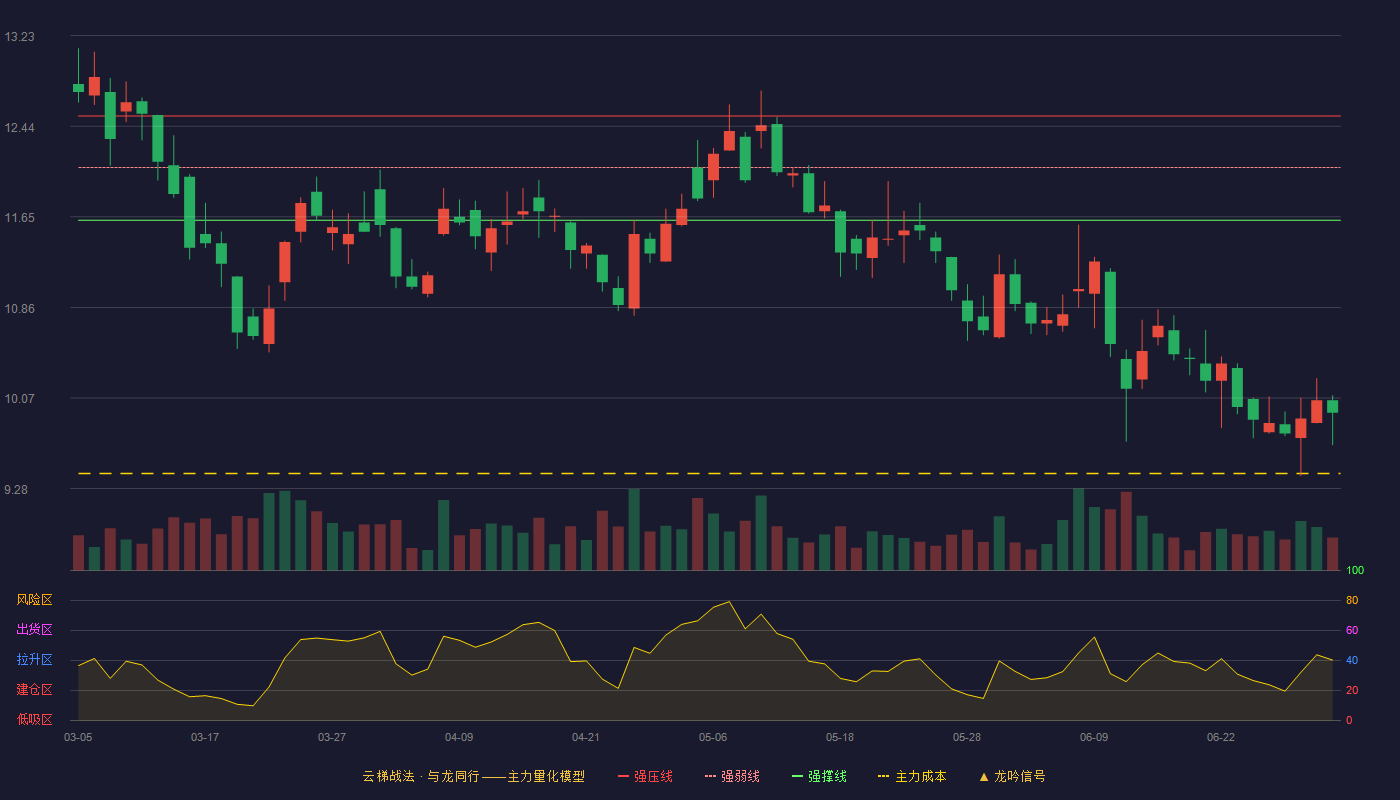This screenshot has height=800, width=1400.
Task: Click the 10.86 price axis label
Action: click(19, 309)
